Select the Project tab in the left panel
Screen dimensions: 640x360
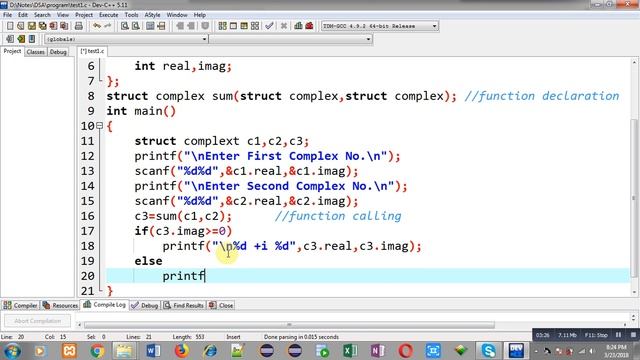12,51
